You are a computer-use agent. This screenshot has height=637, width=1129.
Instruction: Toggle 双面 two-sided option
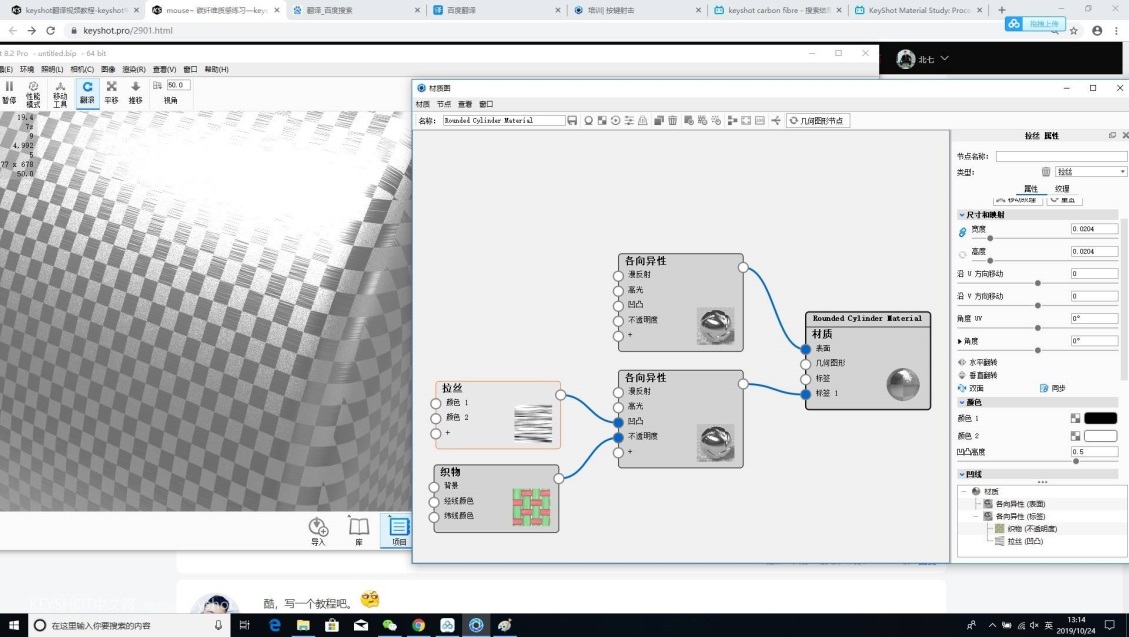(971, 388)
